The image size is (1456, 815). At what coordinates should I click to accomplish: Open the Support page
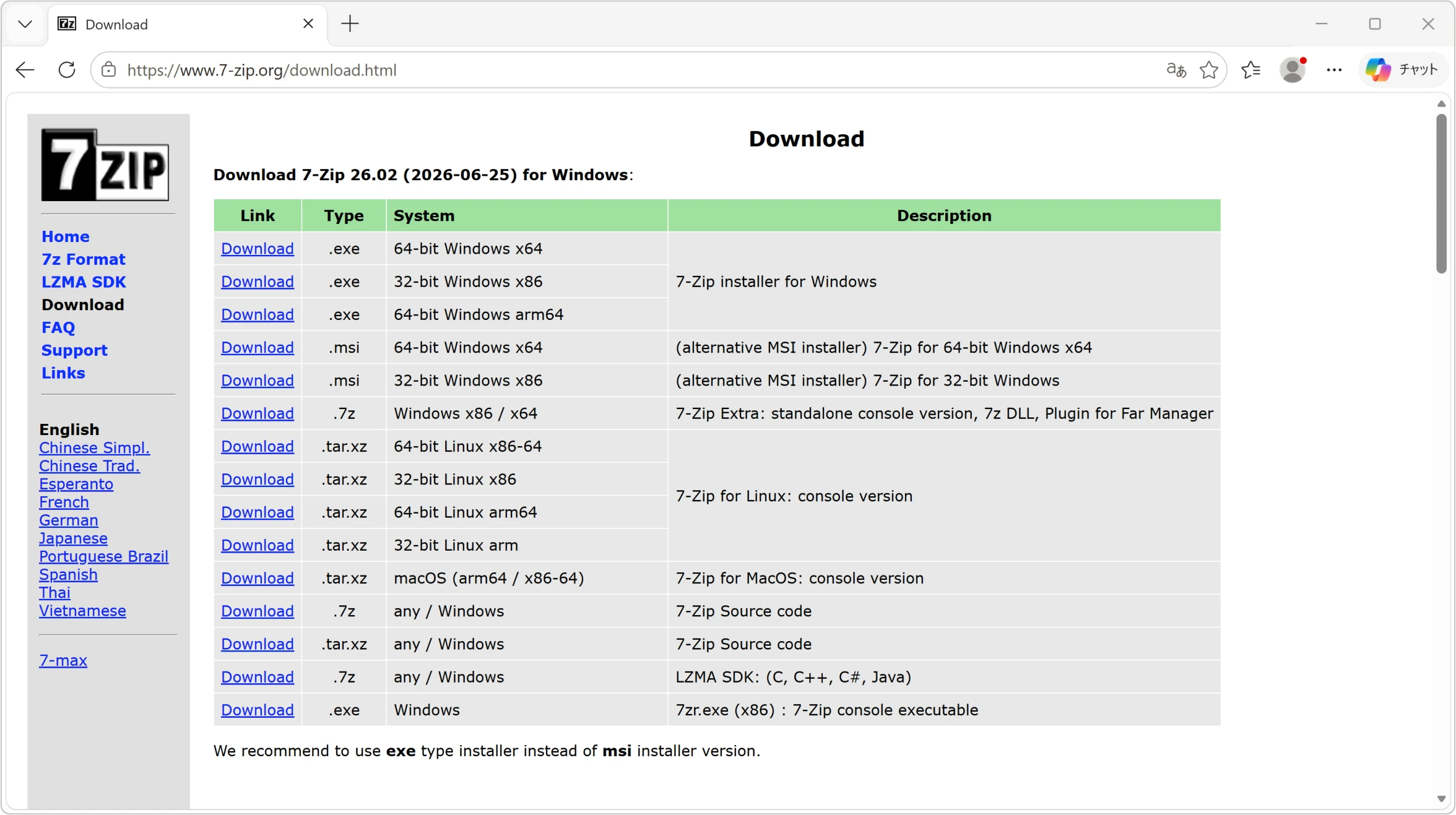point(74,350)
